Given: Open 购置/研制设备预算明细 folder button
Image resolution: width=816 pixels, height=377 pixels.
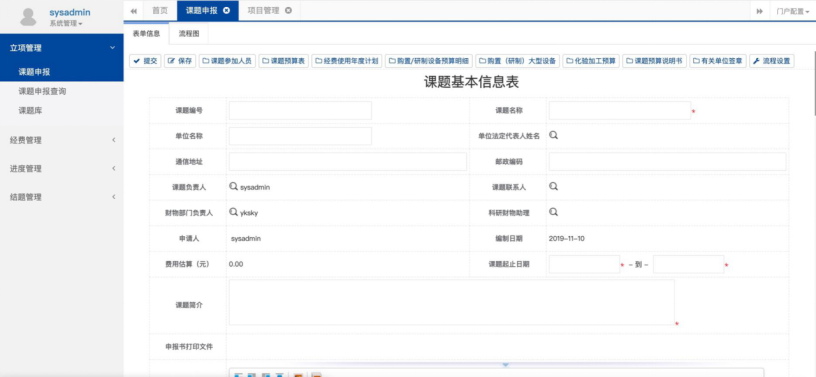Looking at the screenshot, I should (x=429, y=61).
